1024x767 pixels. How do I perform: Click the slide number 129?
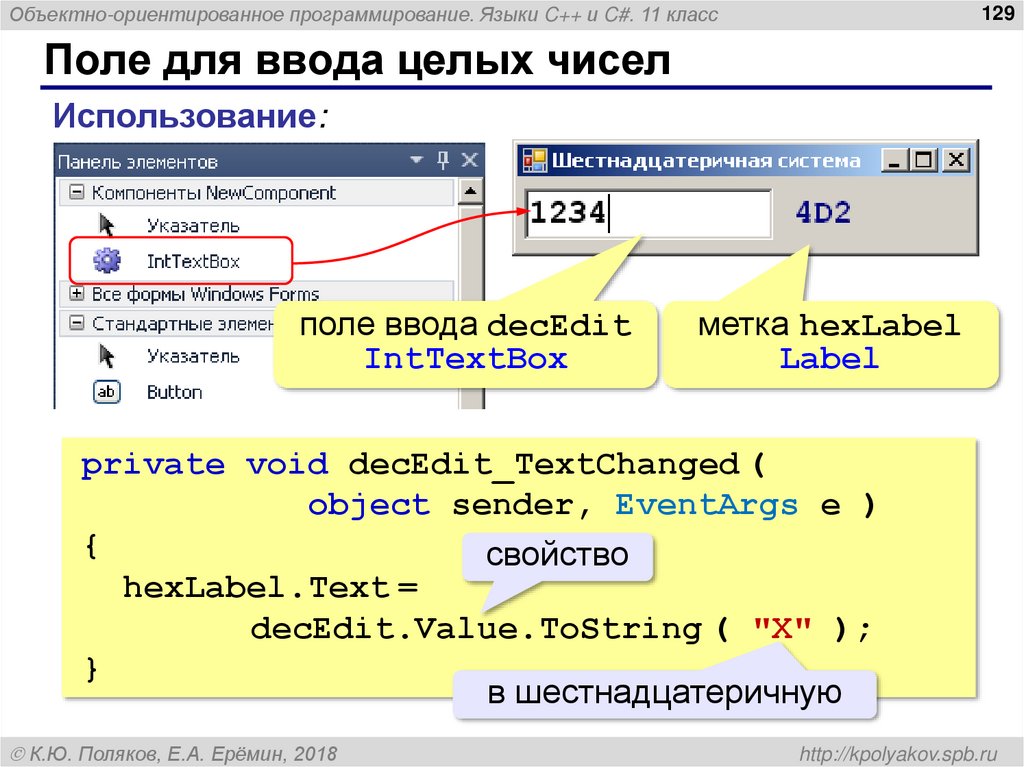(997, 13)
